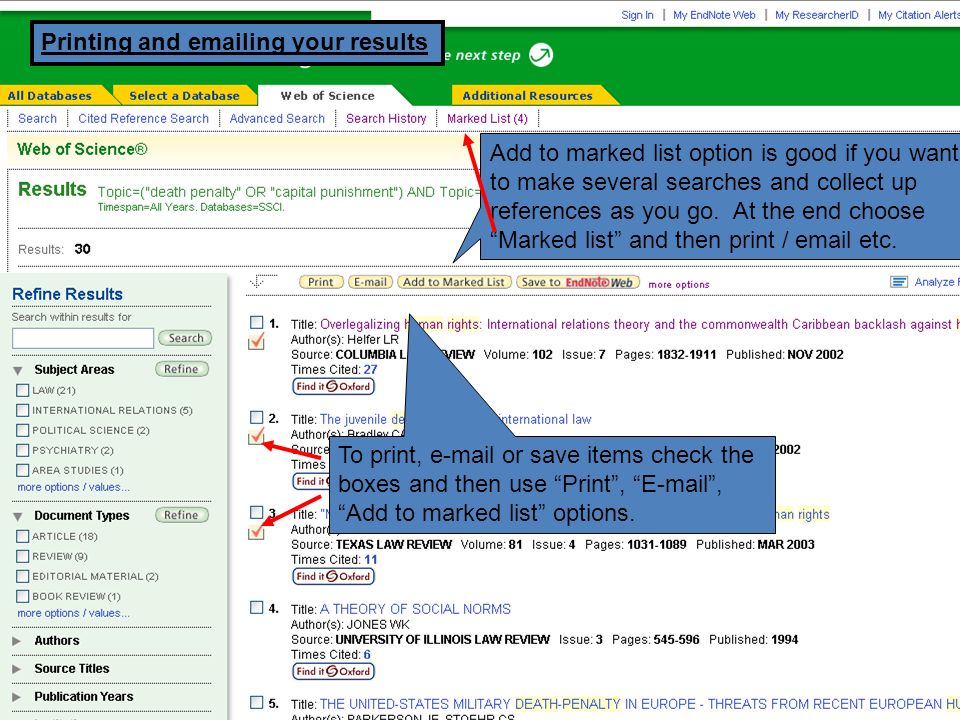Show more options under Subject Areas

pyautogui.click(x=73, y=487)
